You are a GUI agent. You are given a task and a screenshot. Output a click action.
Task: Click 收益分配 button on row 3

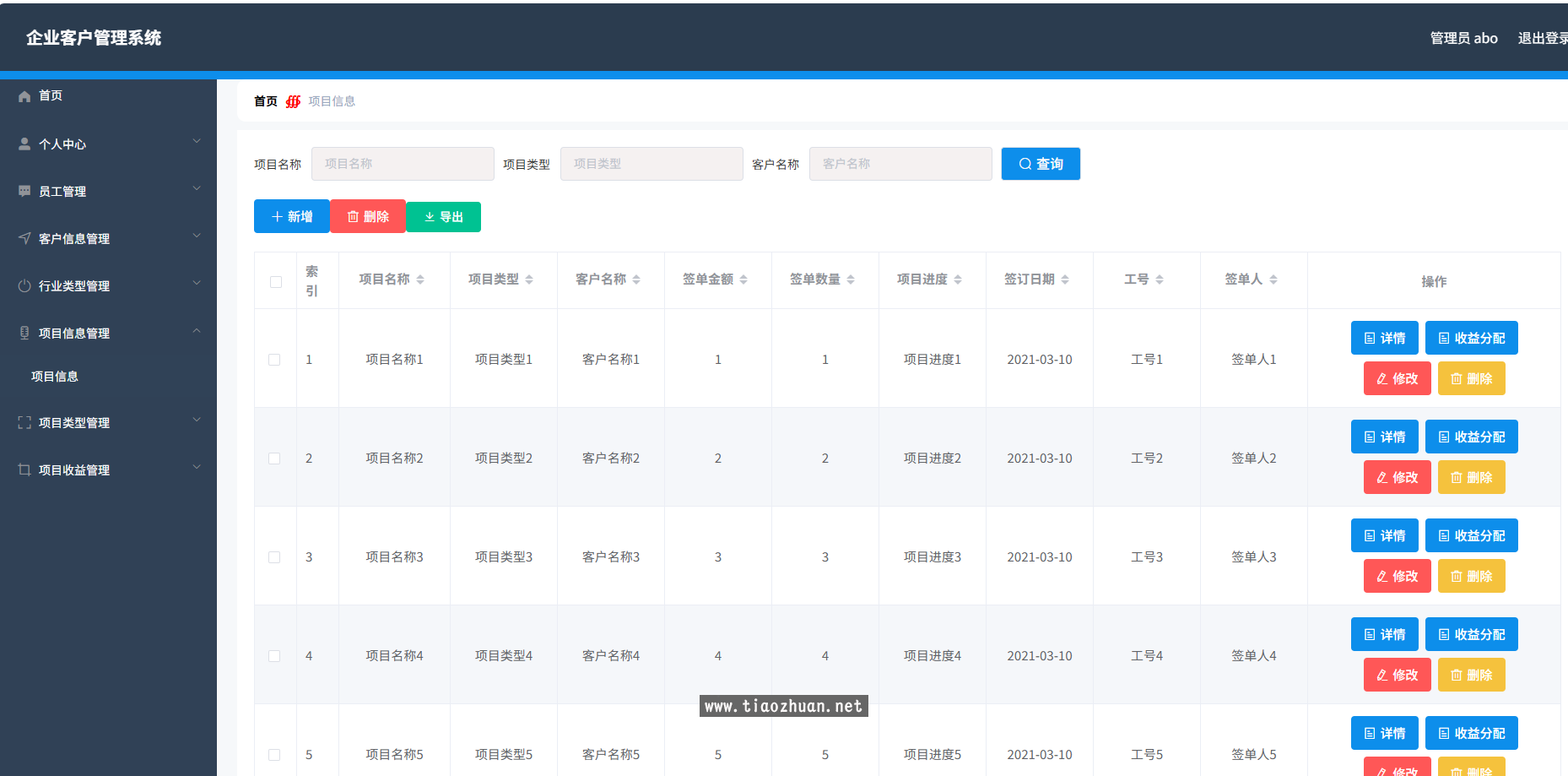[x=1471, y=535]
